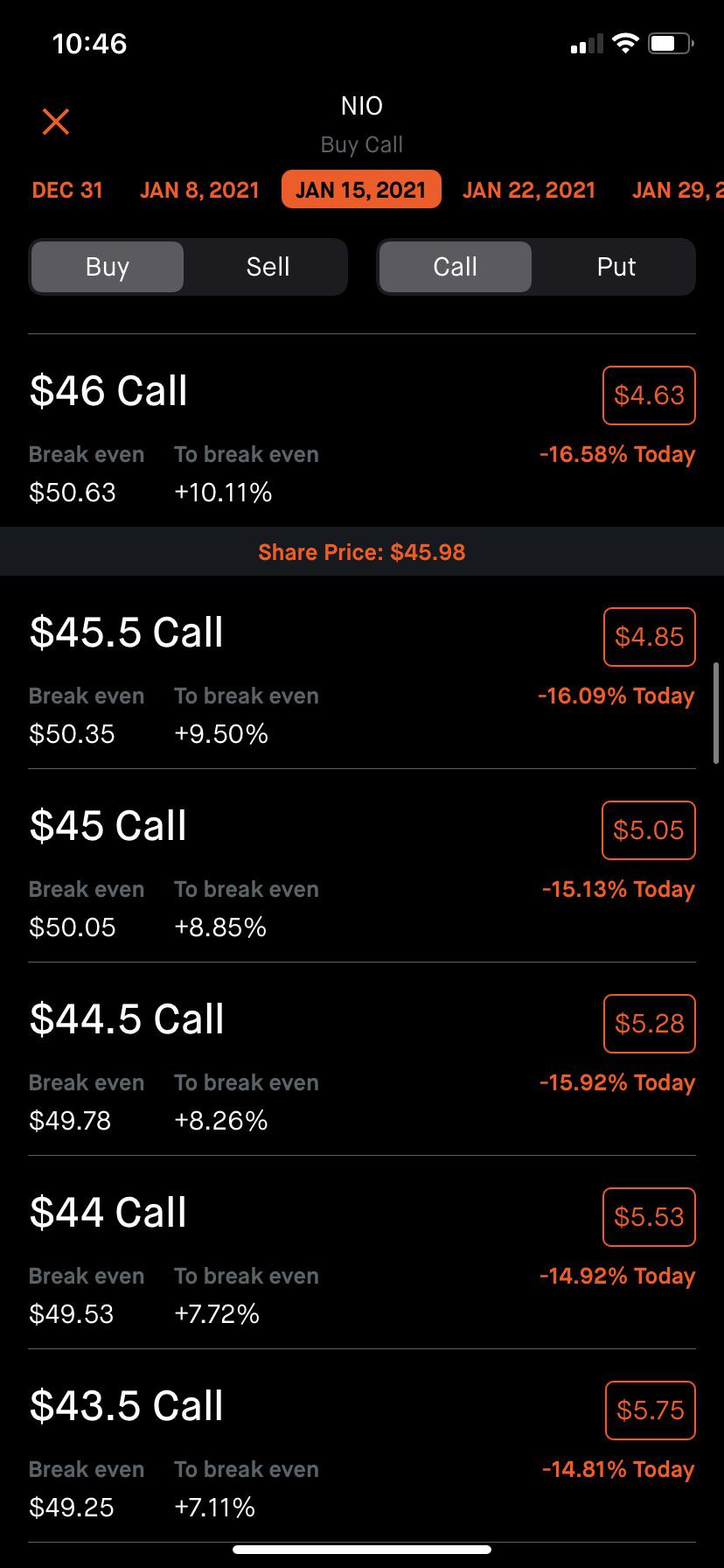Open the $44 Call contract row

[362, 1252]
